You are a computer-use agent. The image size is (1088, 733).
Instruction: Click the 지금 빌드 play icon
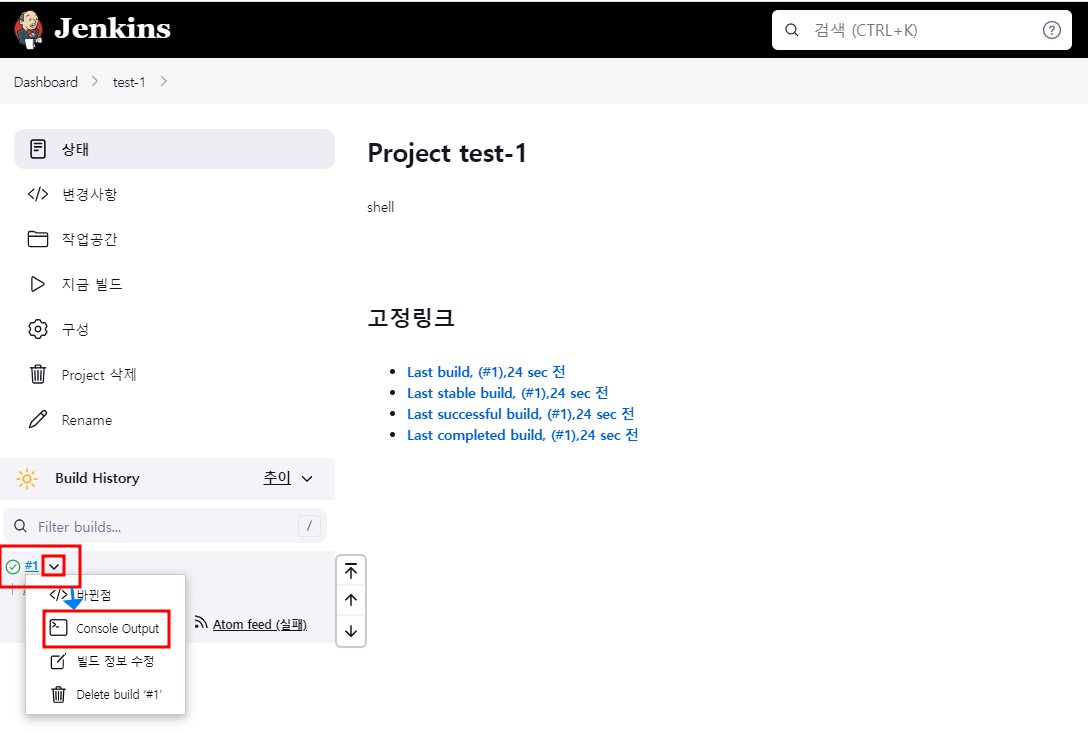[x=37, y=284]
